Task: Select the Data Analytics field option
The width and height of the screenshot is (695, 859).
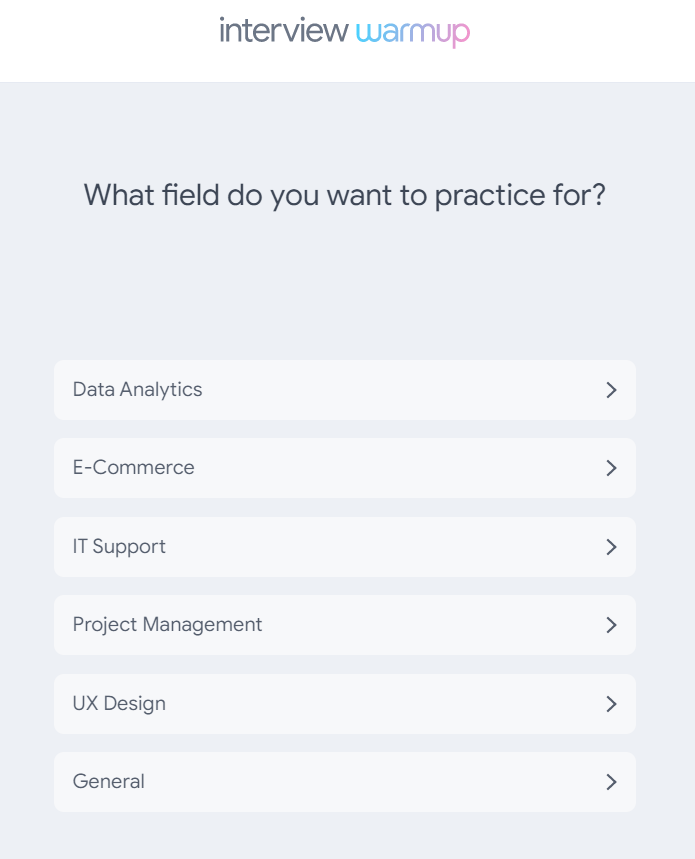Action: [344, 390]
